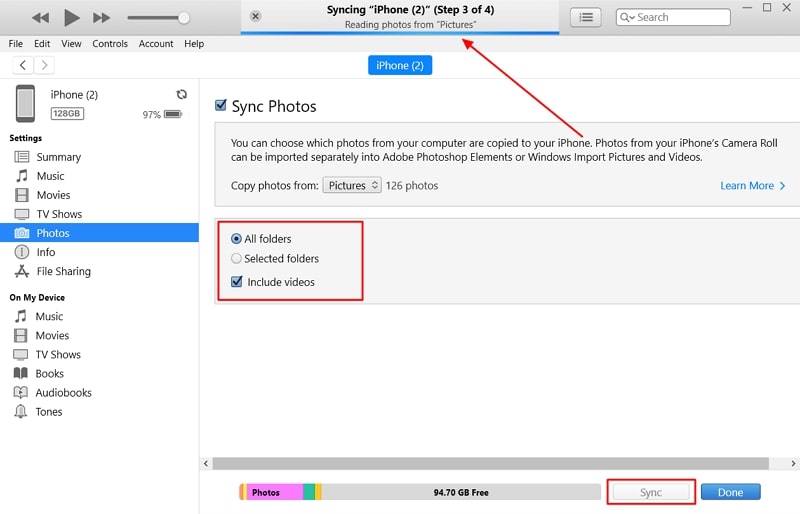Image resolution: width=800 pixels, height=514 pixels.
Task: Click the sync refresh icon beside iPhone name
Action: coord(181,94)
